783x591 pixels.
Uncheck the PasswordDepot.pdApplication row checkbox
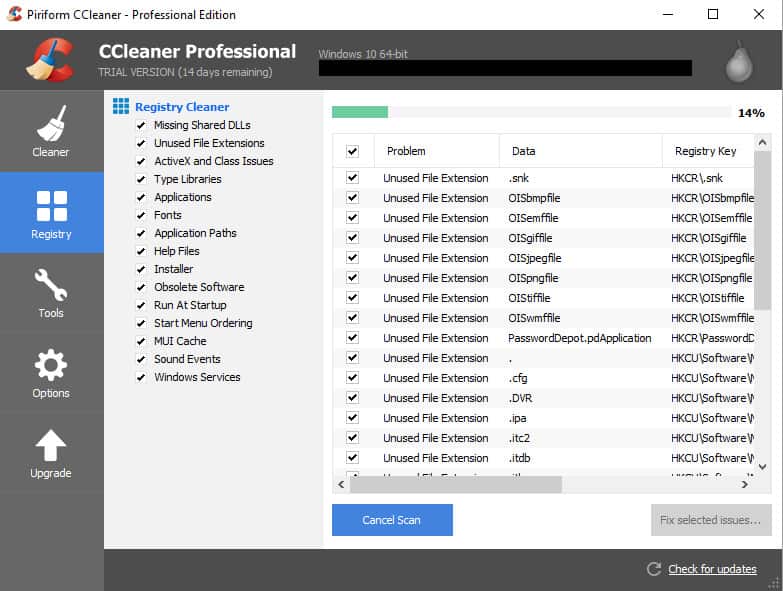(x=353, y=337)
